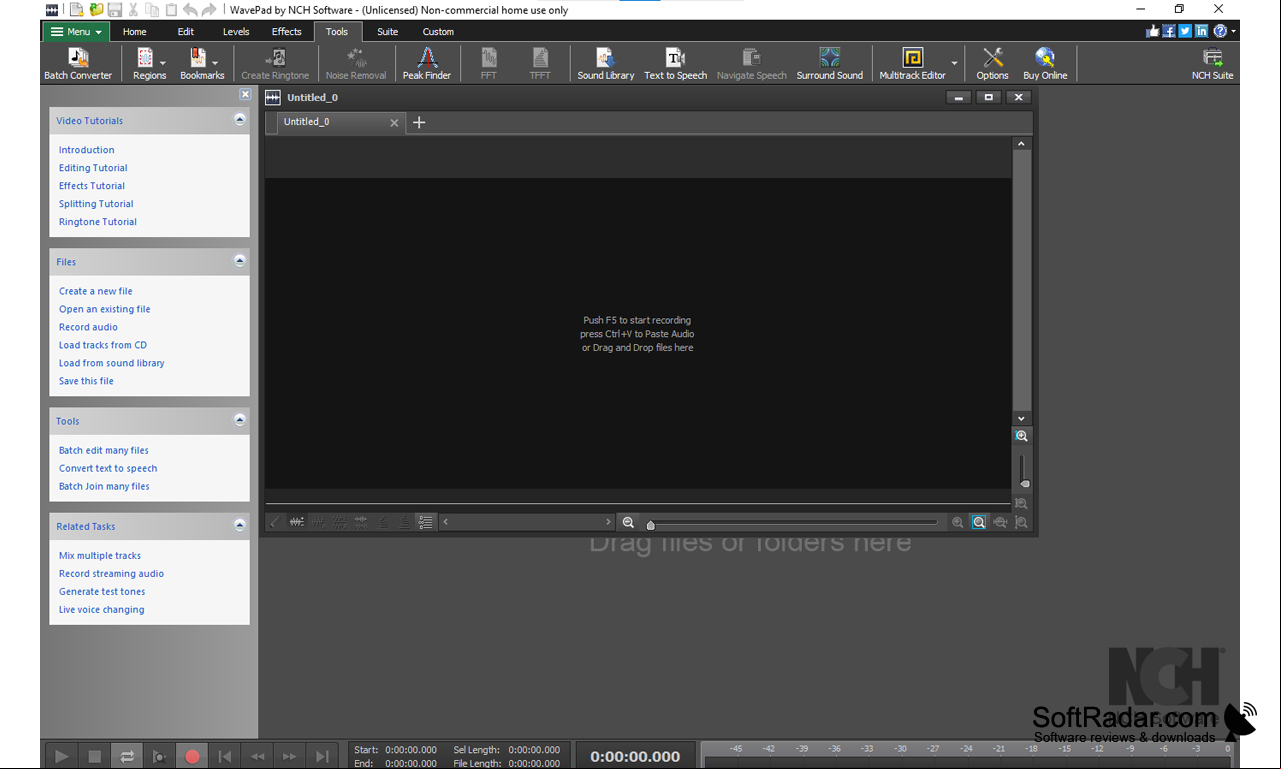Click the Facebook share icon

pyautogui.click(x=1169, y=31)
